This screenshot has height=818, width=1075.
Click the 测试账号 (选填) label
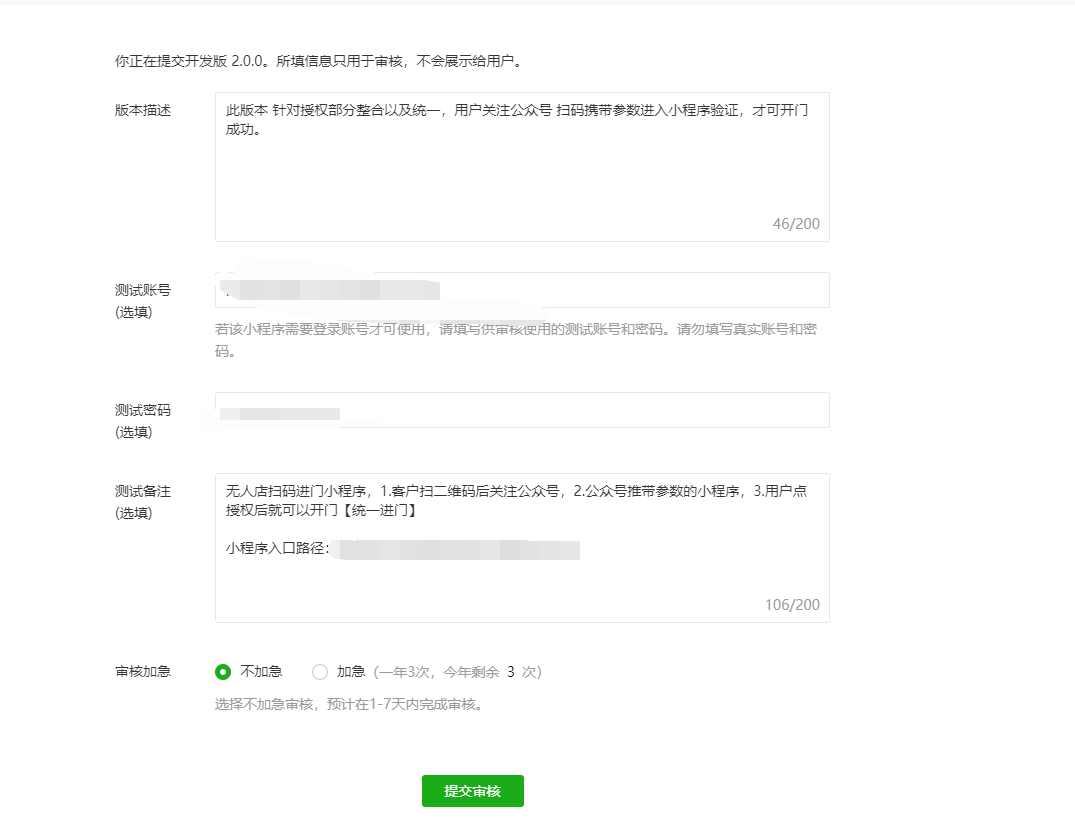(143, 301)
